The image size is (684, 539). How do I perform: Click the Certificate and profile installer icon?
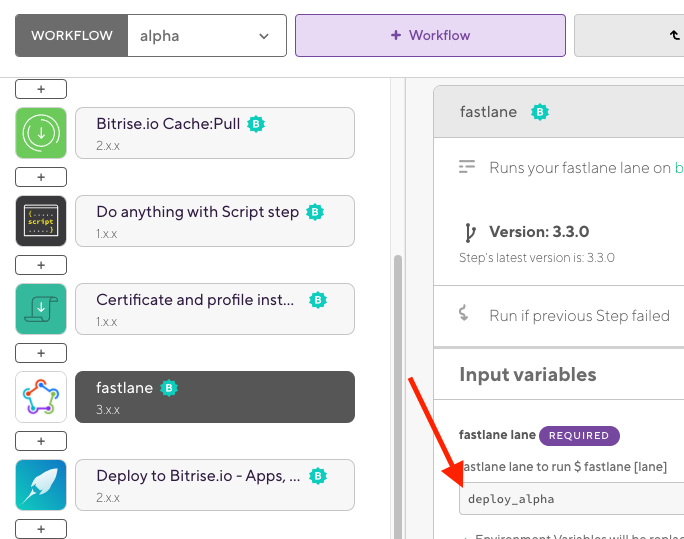click(x=41, y=309)
